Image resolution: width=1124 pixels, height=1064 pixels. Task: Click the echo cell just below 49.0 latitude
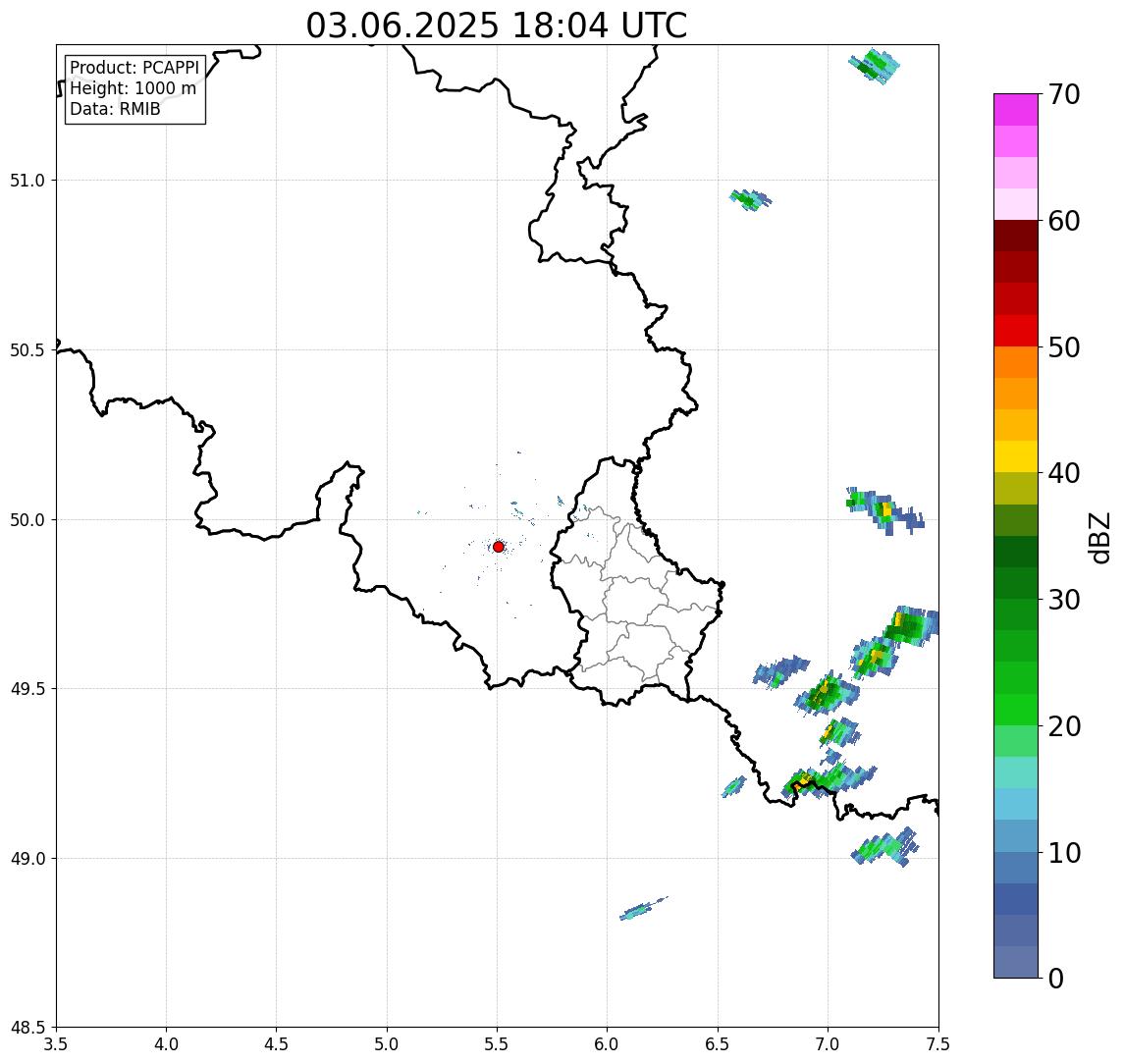[886, 847]
